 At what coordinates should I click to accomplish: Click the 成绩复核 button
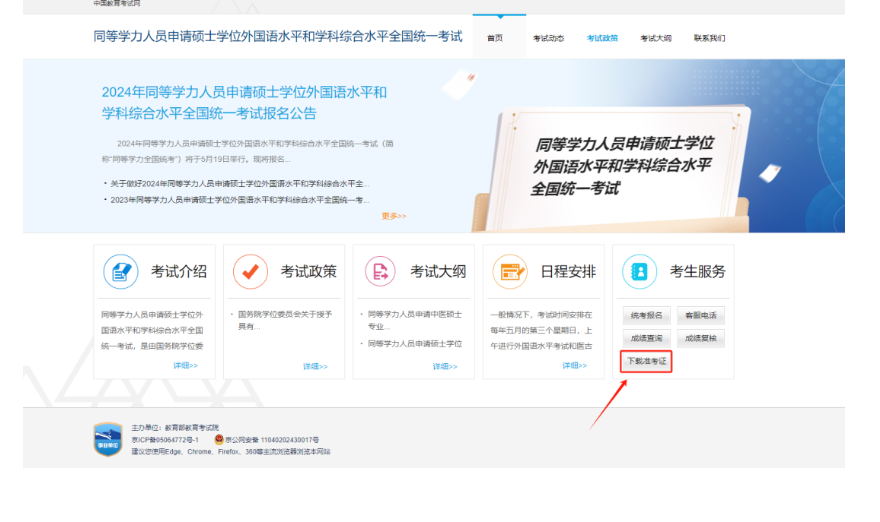point(700,338)
